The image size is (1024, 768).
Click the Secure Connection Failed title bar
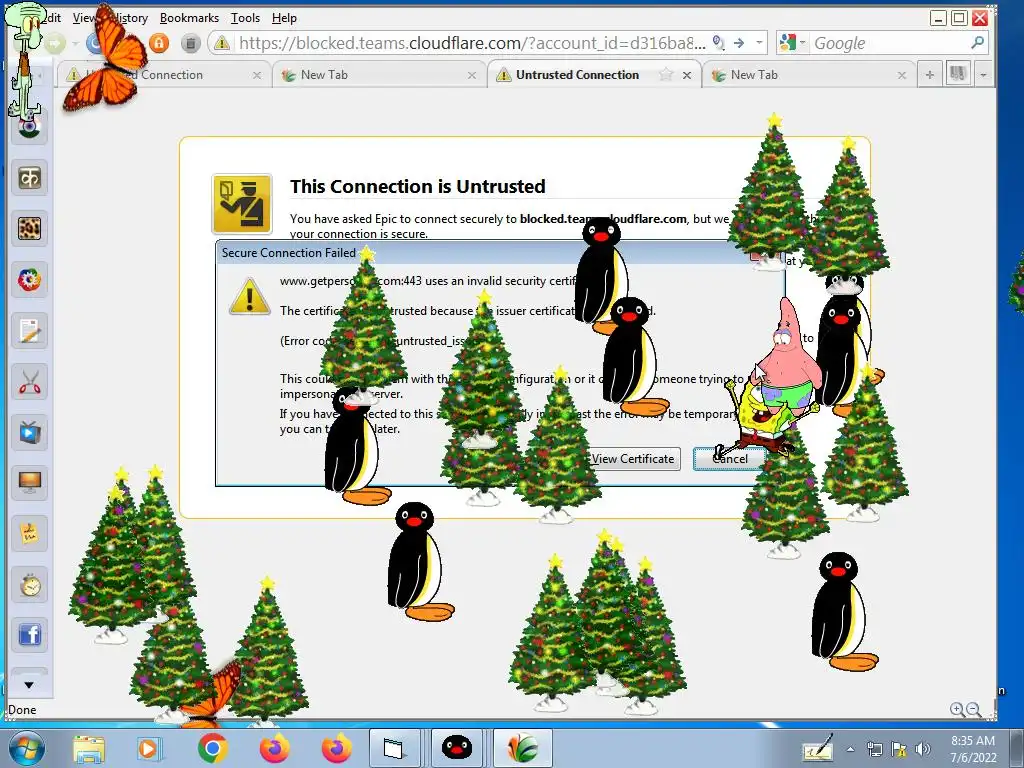[x=500, y=253]
